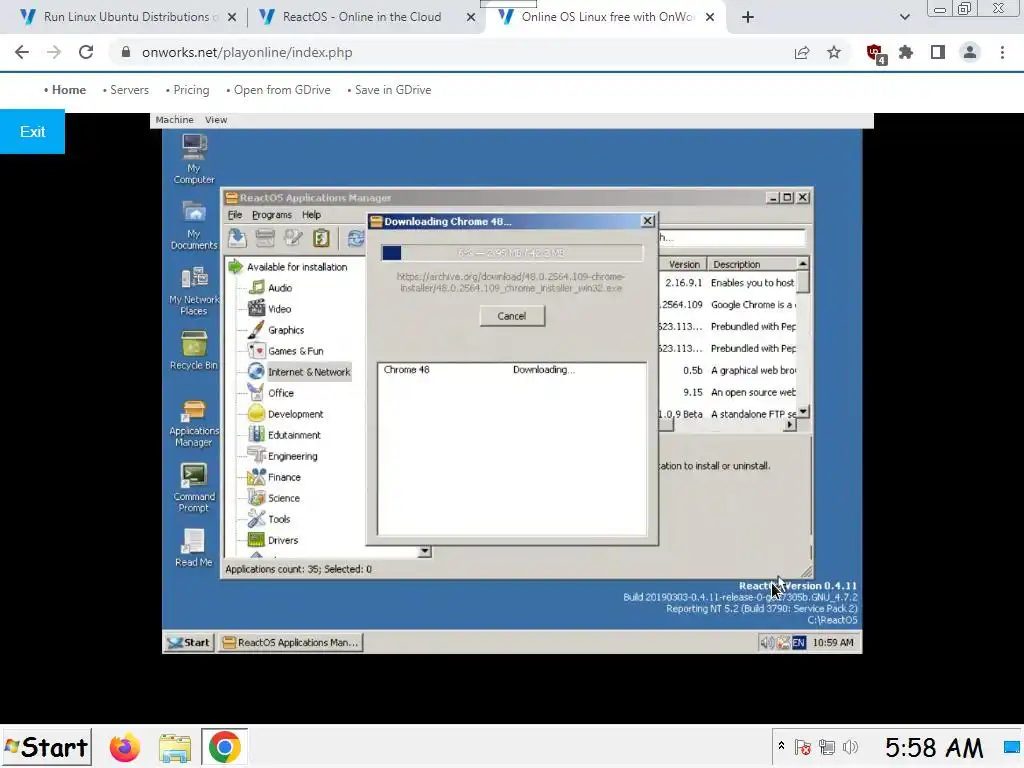Open the Servers link
1024x768 pixels.
[129, 90]
